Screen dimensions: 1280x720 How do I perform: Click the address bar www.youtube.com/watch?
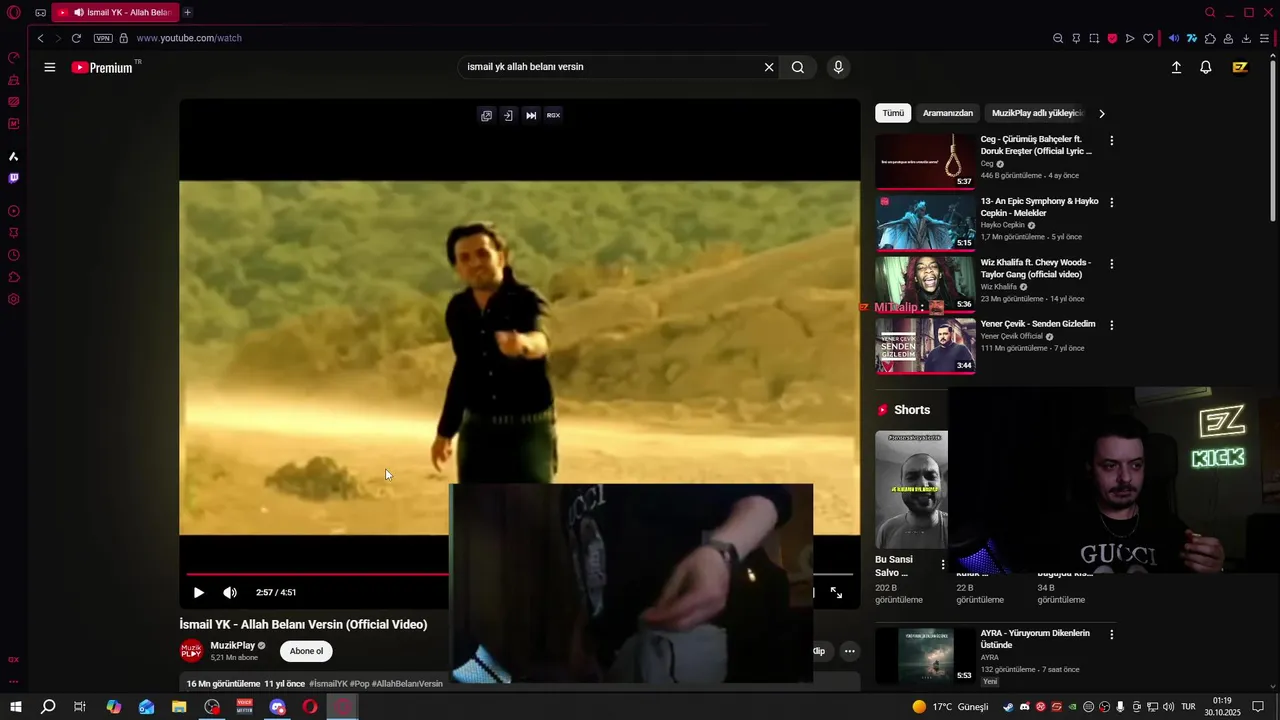pos(189,38)
